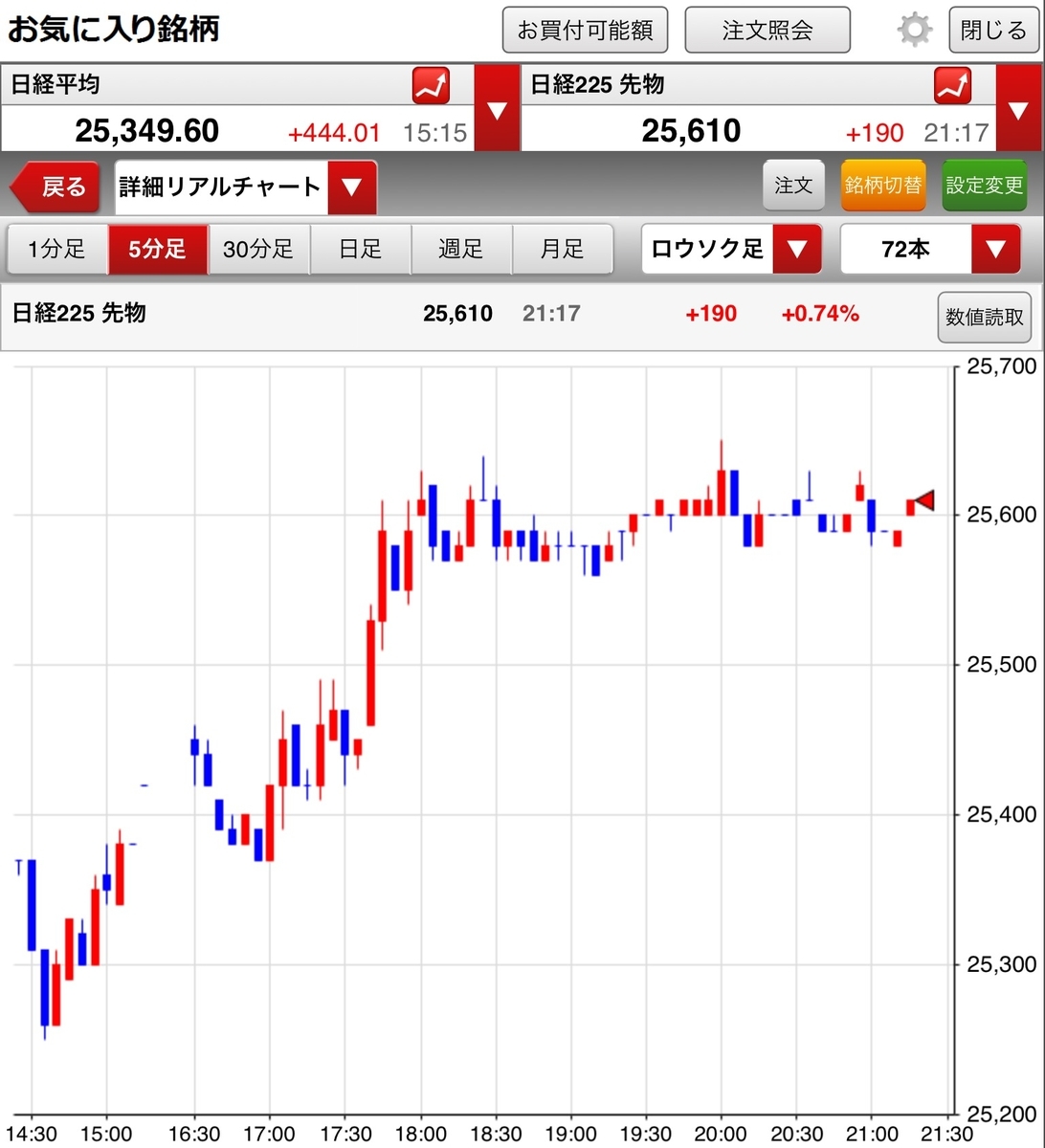1045x1148 pixels.
Task: Open 注文照会 order inquiry
Action: click(x=767, y=30)
